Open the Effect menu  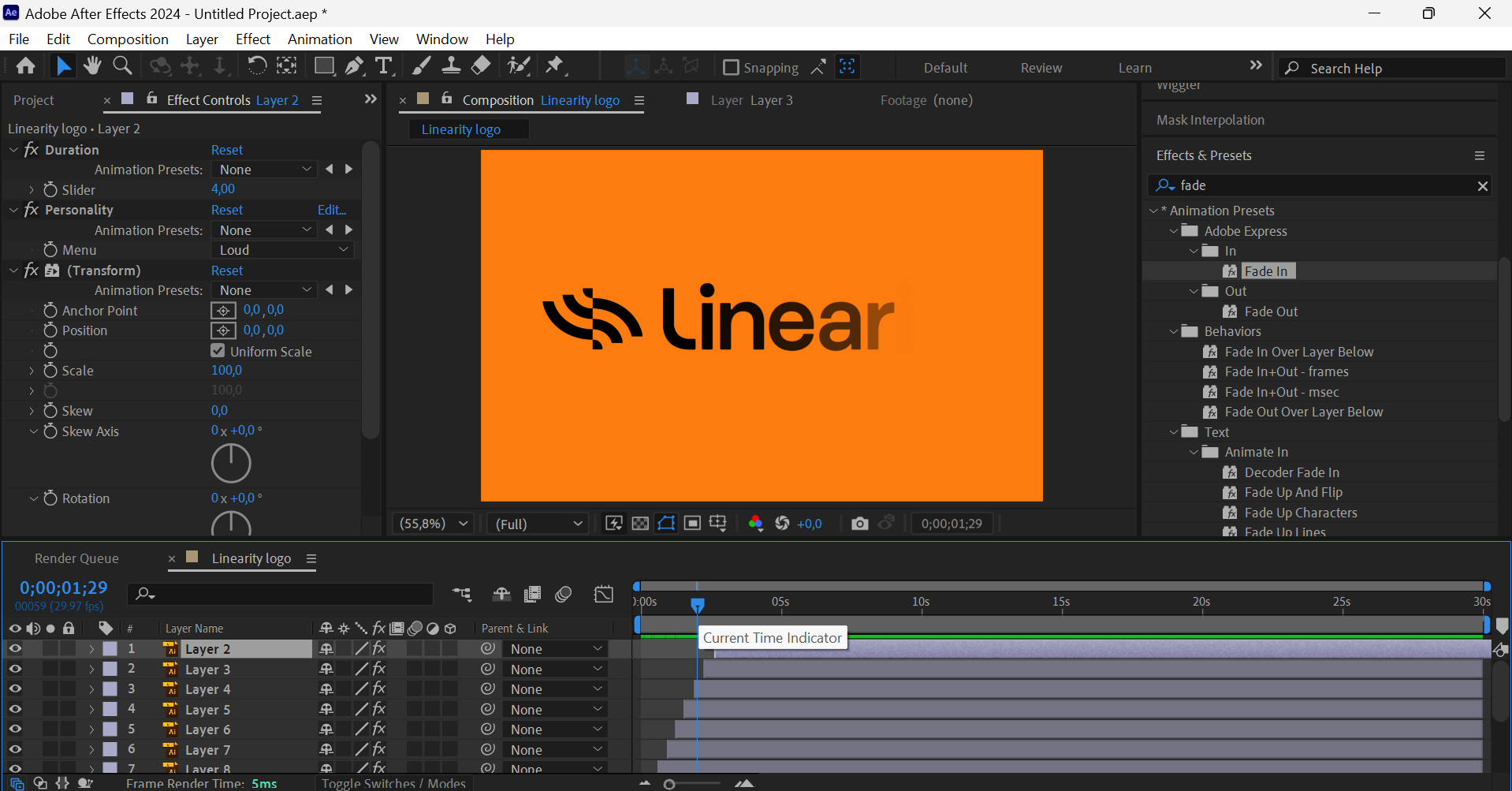[252, 39]
